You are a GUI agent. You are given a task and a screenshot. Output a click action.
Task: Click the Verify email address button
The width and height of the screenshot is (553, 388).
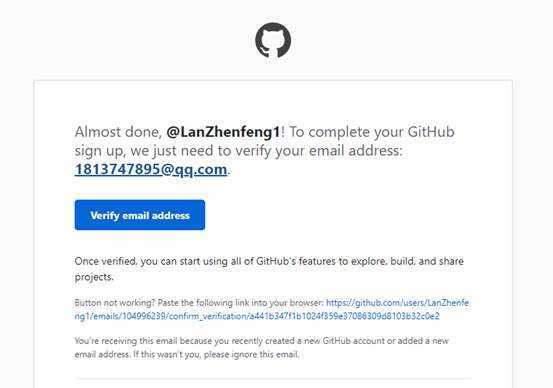140,215
